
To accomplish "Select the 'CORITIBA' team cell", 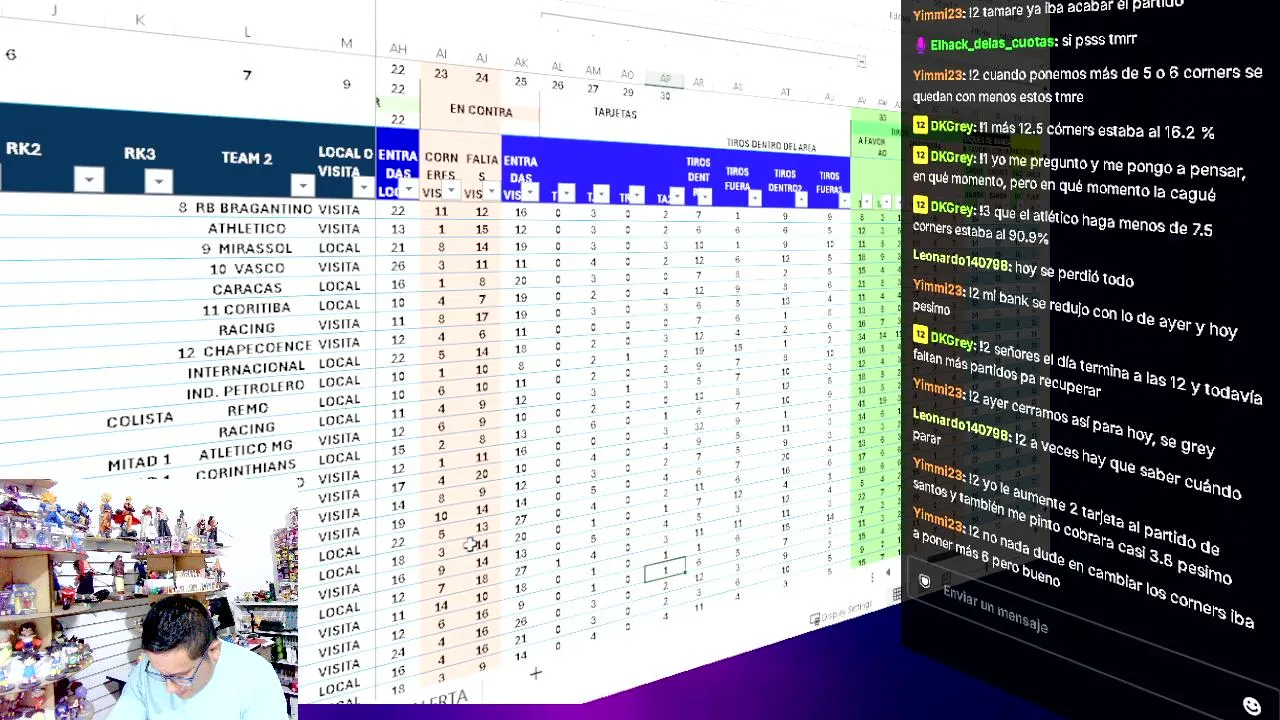I will pos(257,308).
